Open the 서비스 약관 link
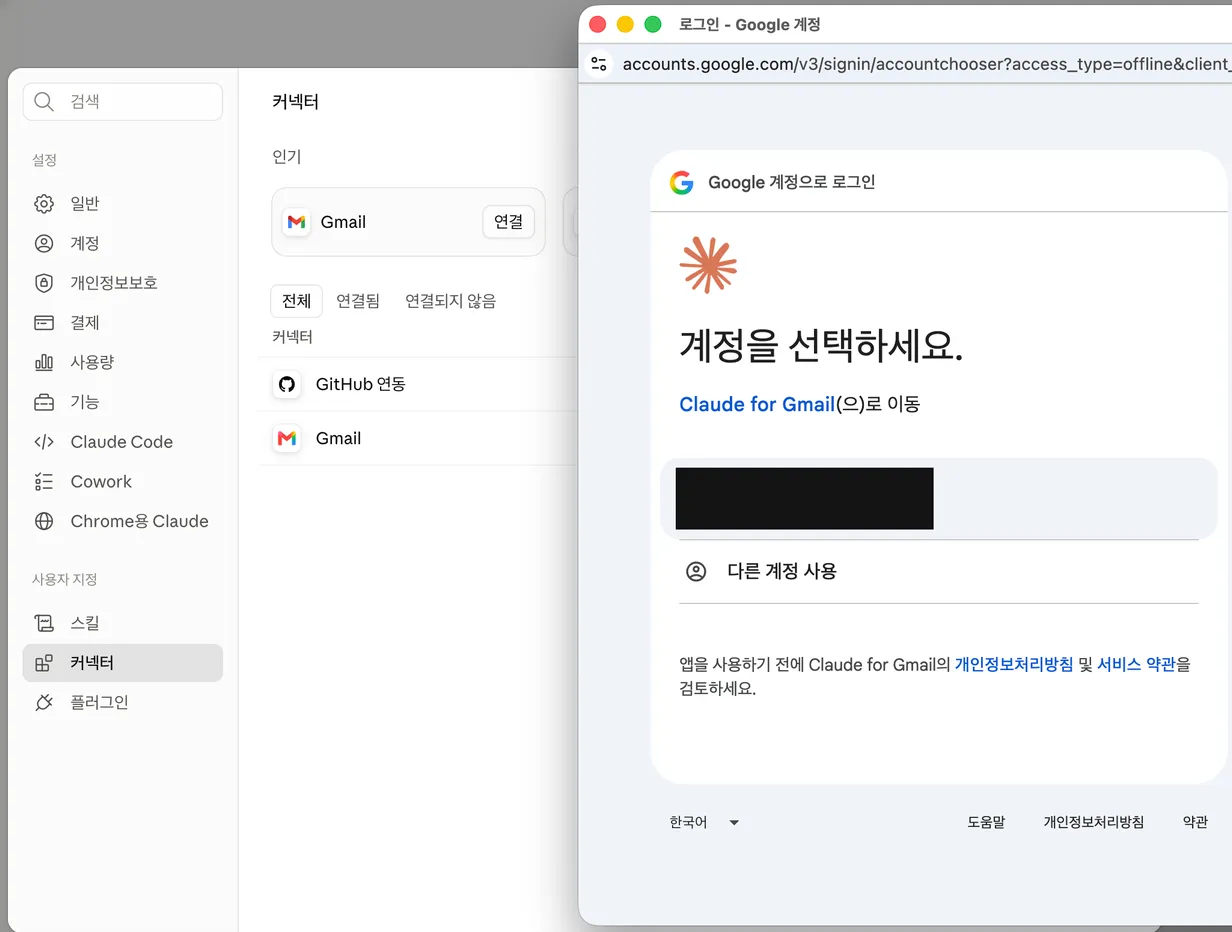Screen dimensions: 1232x932 (1136, 664)
